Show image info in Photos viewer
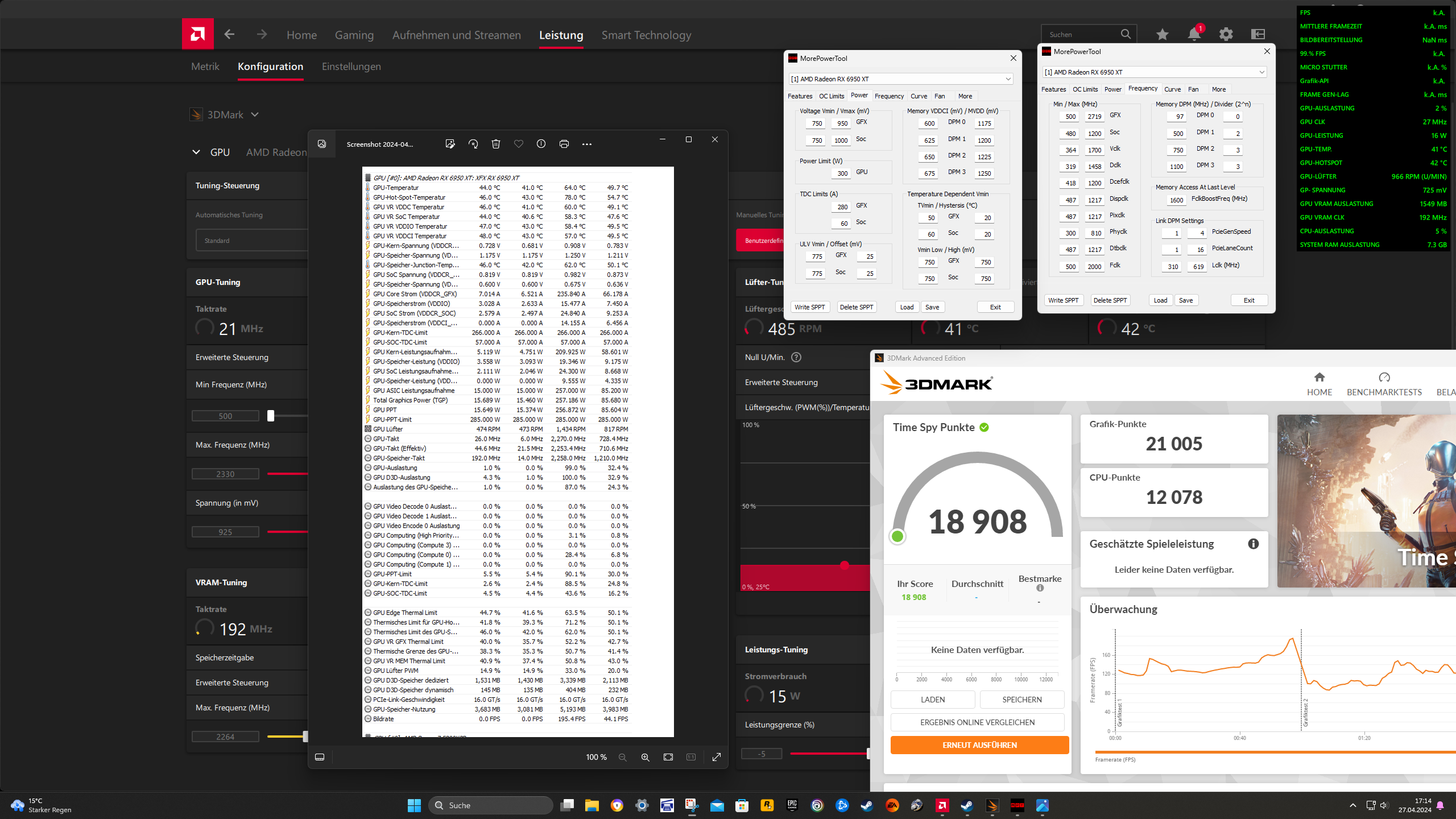 (x=541, y=144)
